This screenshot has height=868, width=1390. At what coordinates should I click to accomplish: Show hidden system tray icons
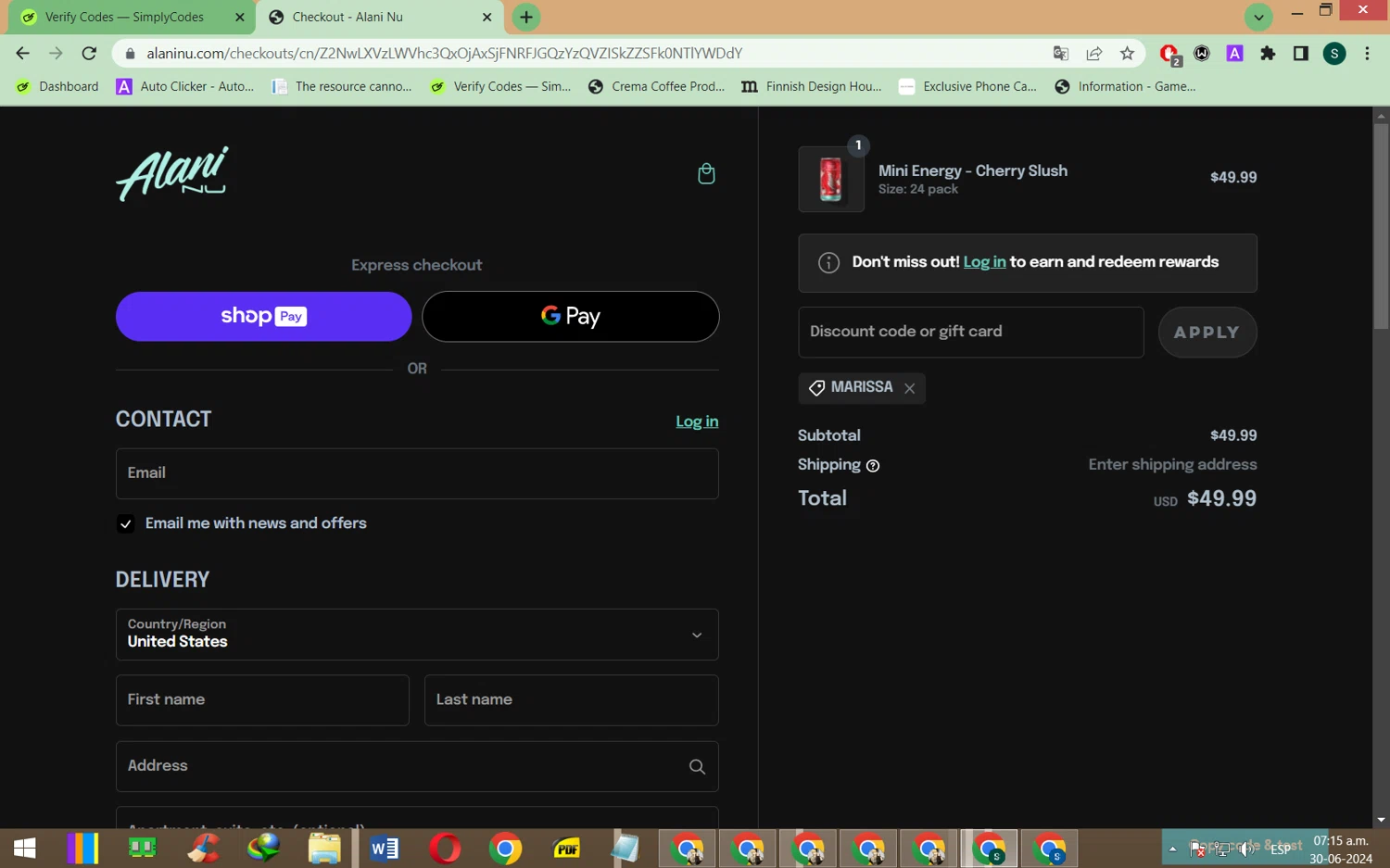pyautogui.click(x=1172, y=849)
